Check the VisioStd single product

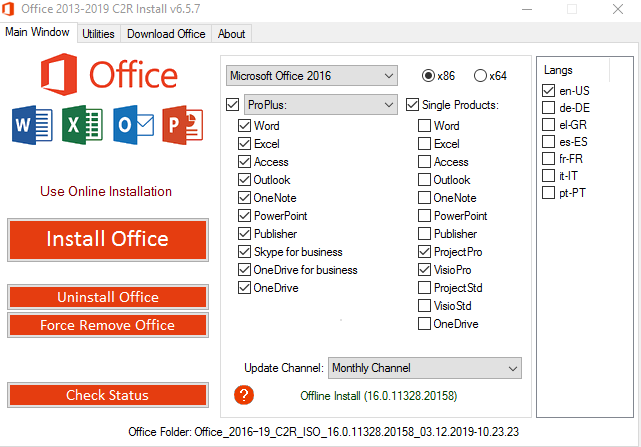coord(424,305)
